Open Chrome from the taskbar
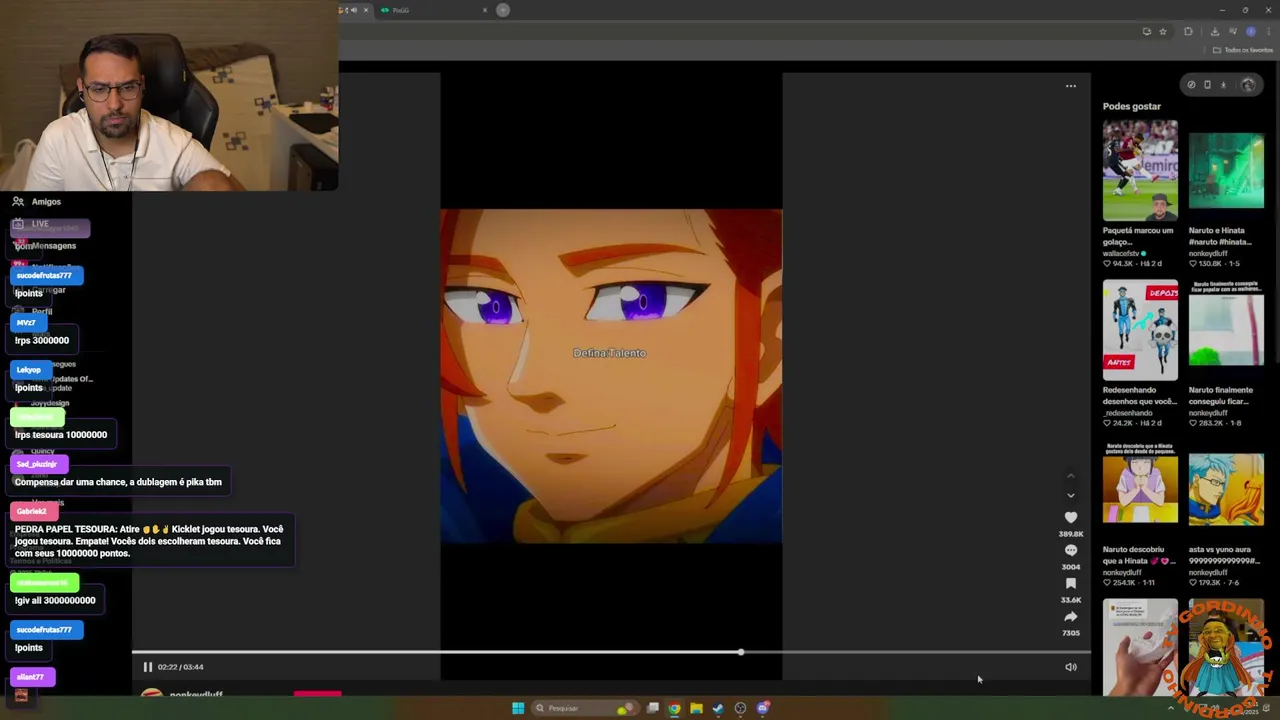The image size is (1280, 720). coord(674,708)
